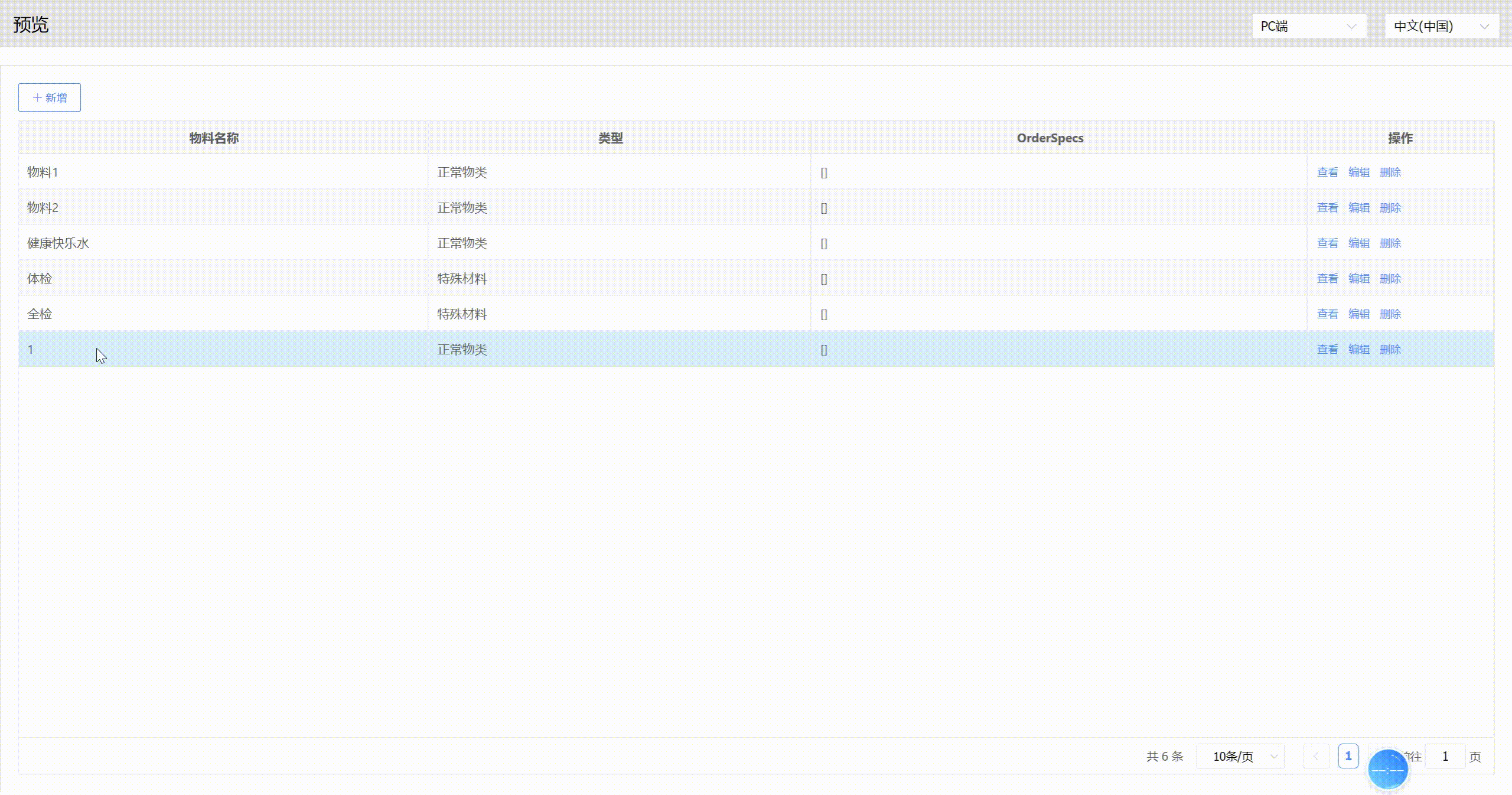This screenshot has width=1512, height=795.
Task: Click the 操作 column header
Action: click(1400, 138)
